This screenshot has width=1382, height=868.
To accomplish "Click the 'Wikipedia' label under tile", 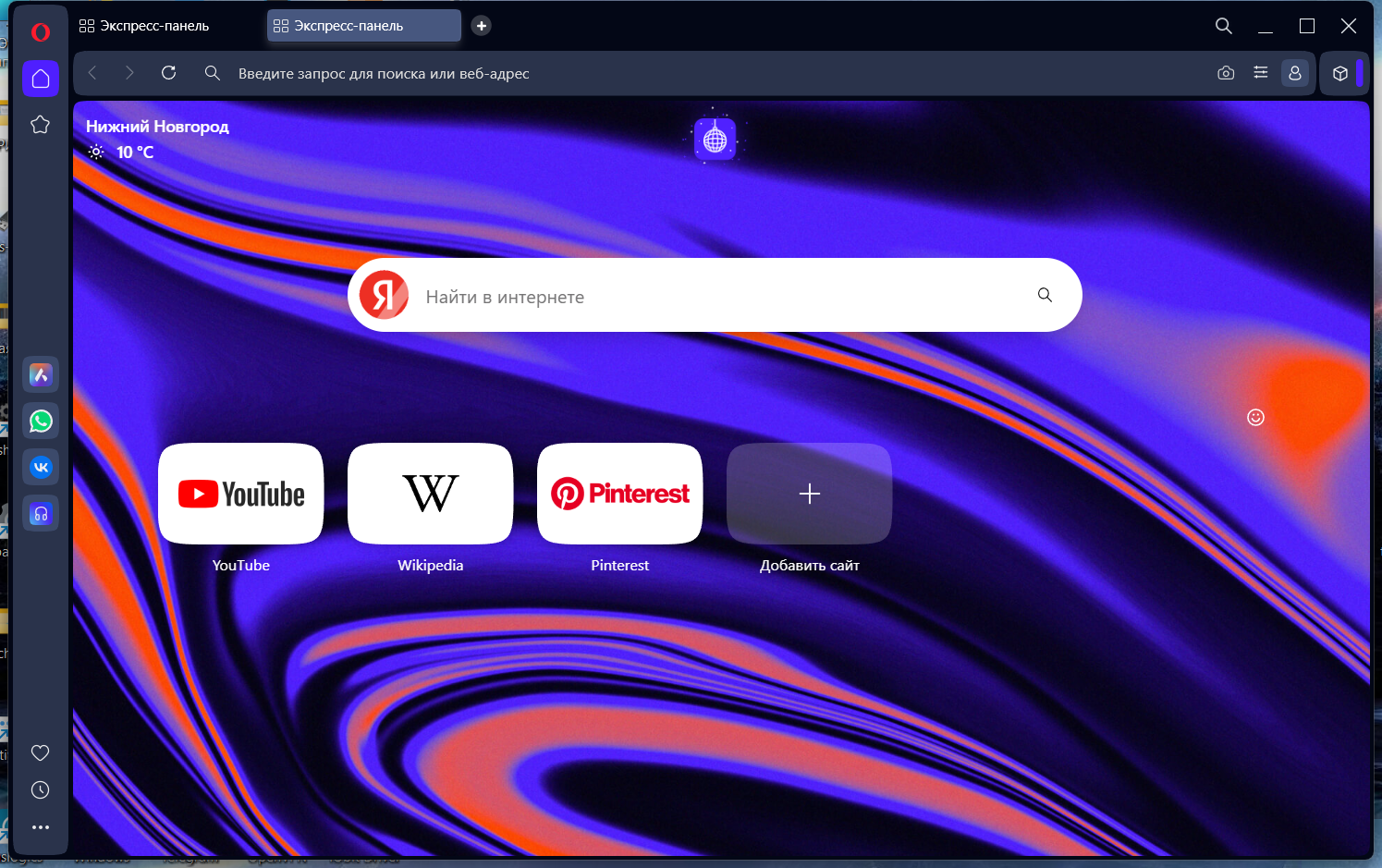I will [x=431, y=566].
